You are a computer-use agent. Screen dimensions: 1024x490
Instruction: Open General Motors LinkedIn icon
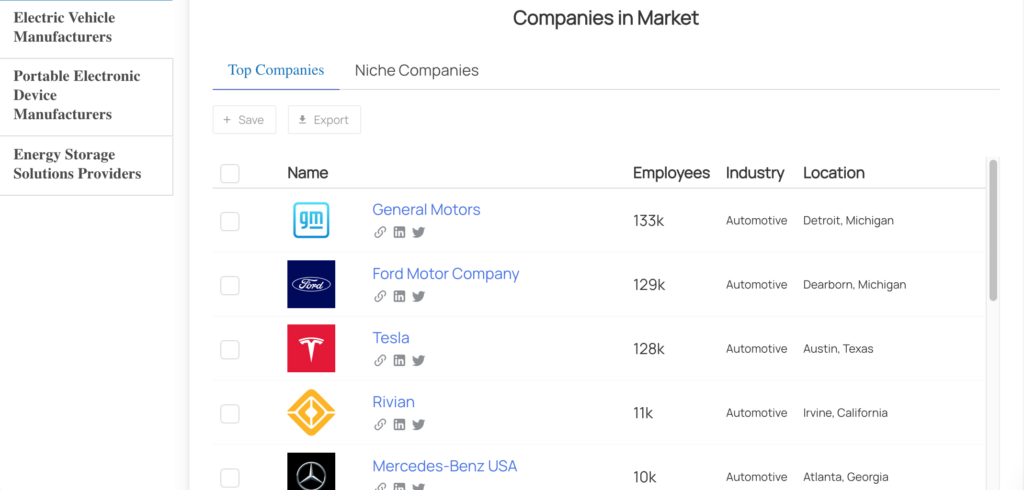click(x=399, y=232)
